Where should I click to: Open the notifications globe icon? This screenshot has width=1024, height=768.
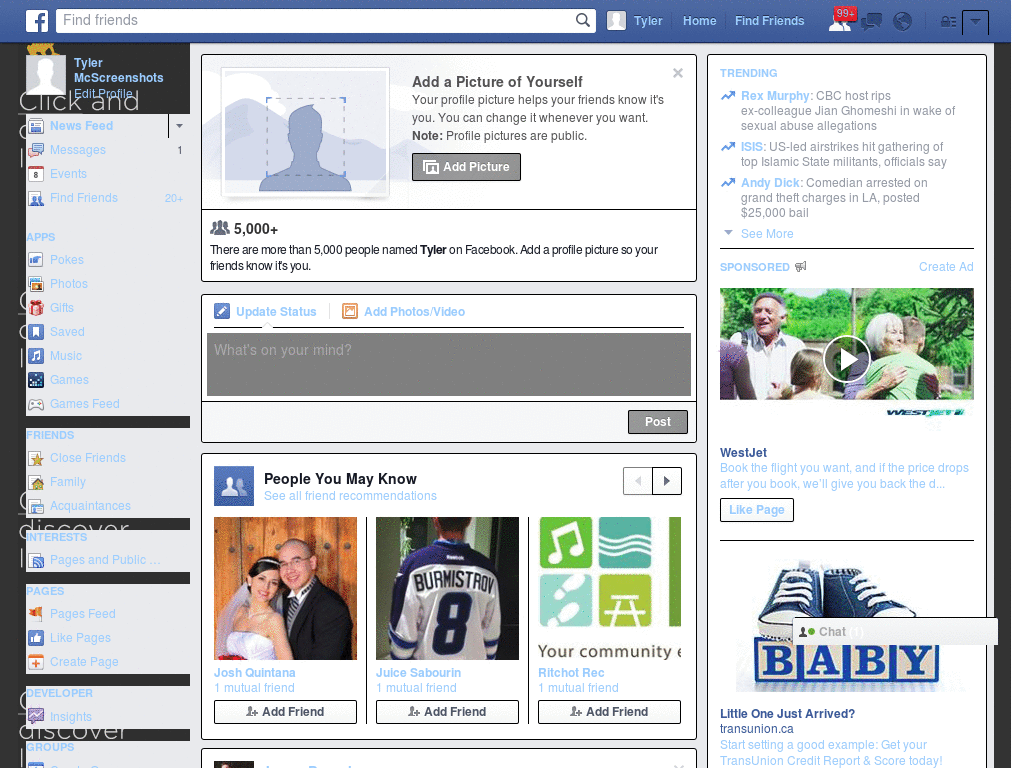tap(903, 22)
